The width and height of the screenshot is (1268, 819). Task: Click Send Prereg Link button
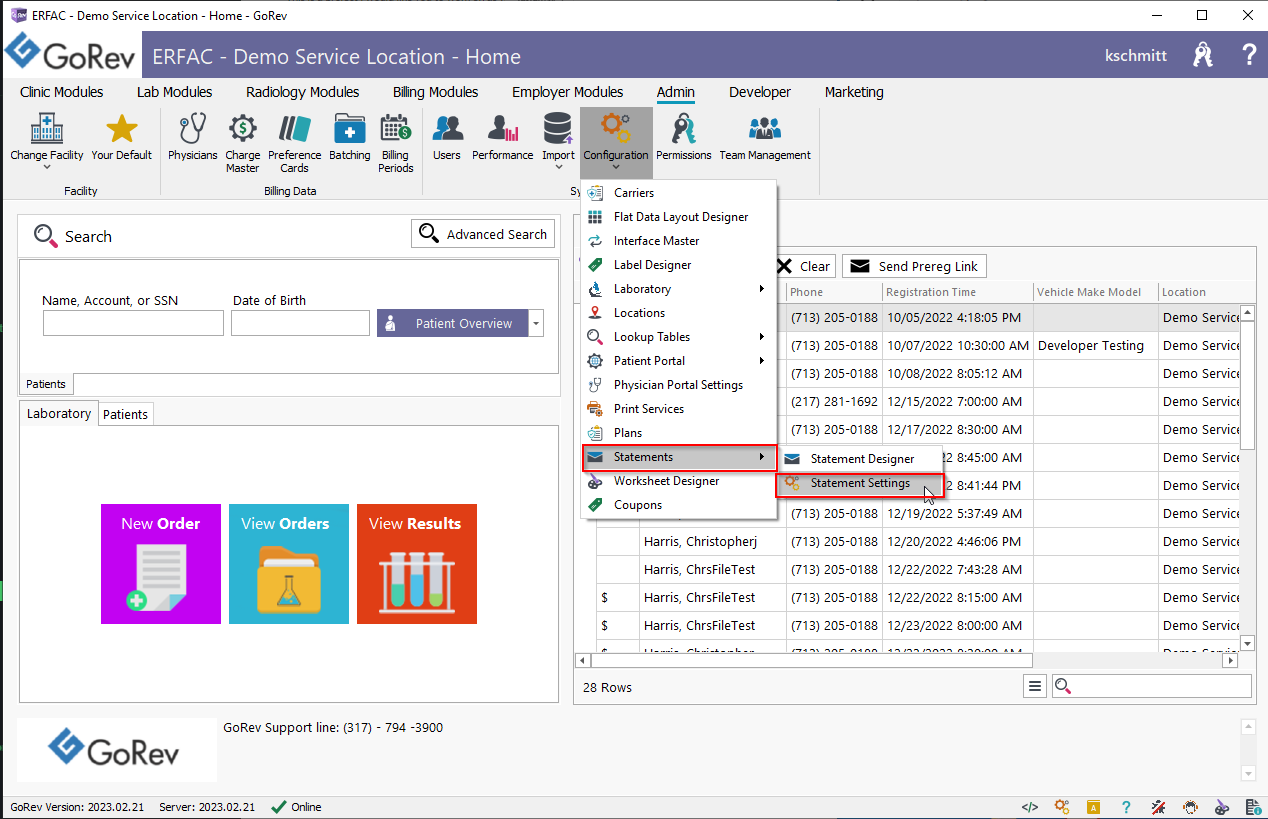coord(914,266)
